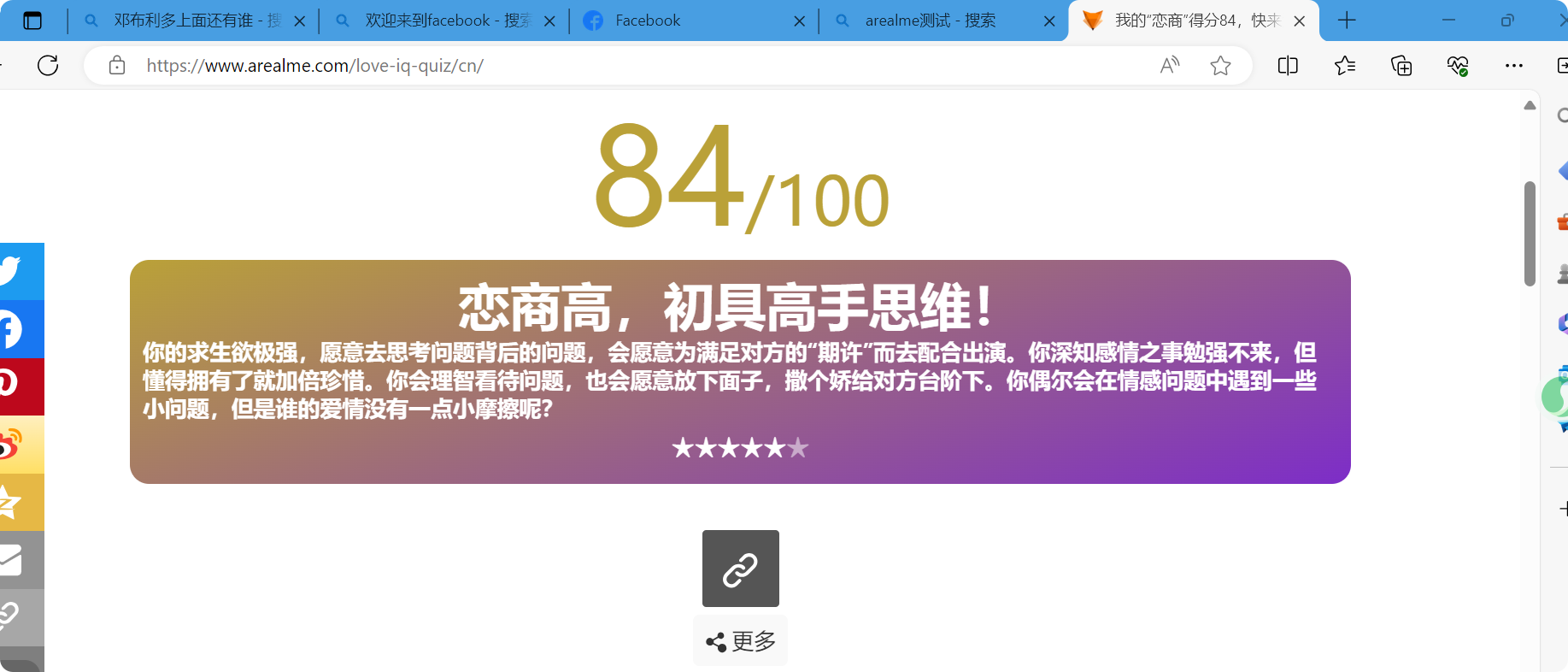Click the large copy link button

pyautogui.click(x=740, y=569)
